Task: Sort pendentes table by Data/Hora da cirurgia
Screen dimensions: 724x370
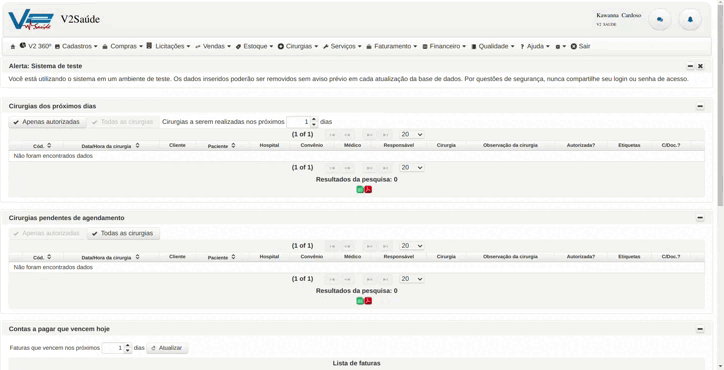Action: [x=110, y=257]
